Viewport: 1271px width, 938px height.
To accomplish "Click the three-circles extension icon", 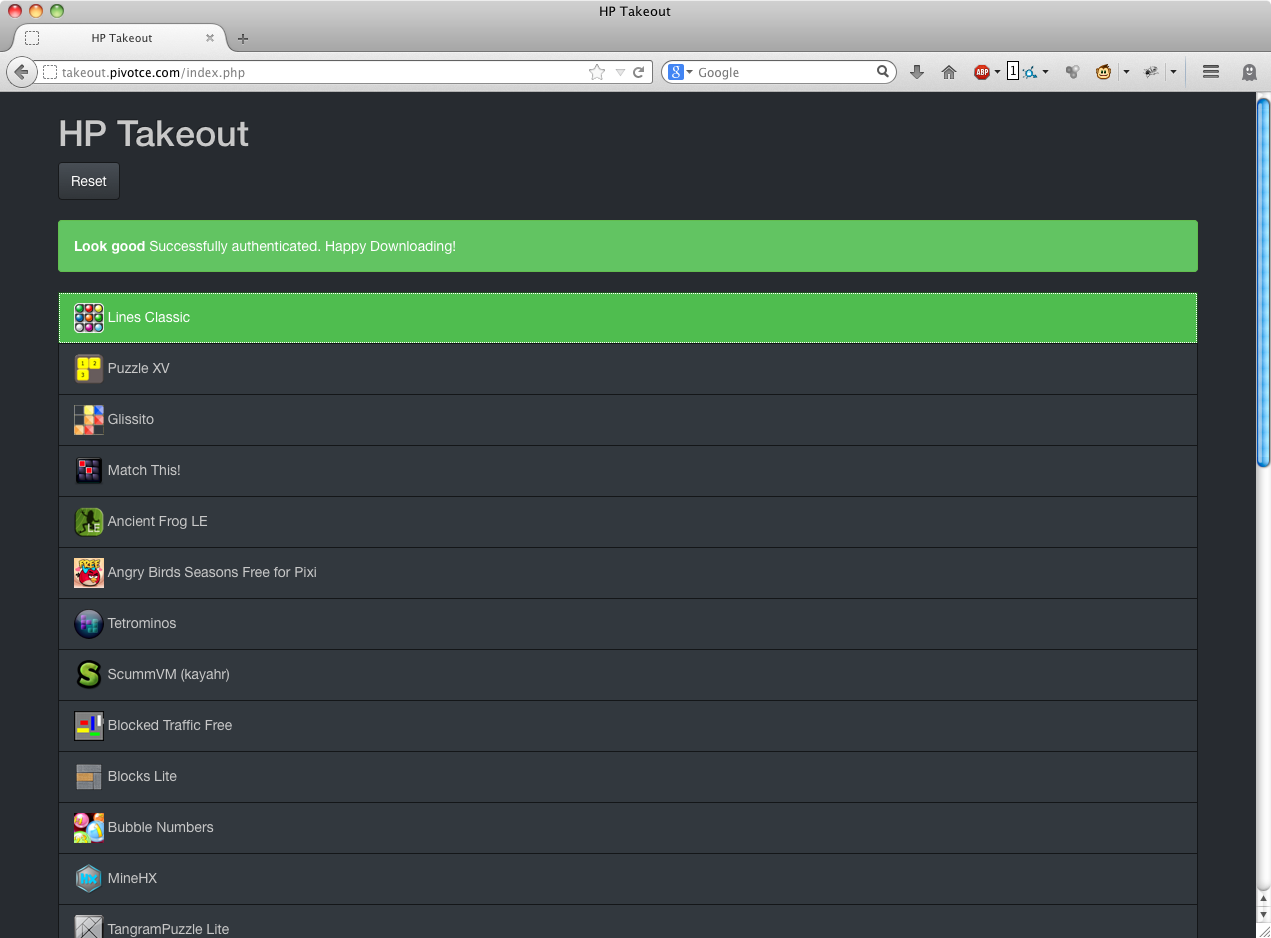I will (x=1072, y=72).
